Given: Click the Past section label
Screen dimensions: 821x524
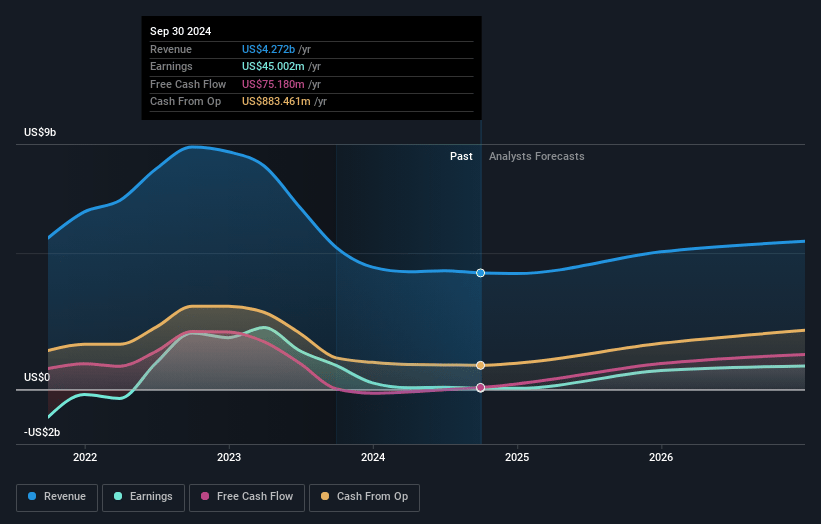Looking at the screenshot, I should tap(461, 157).
